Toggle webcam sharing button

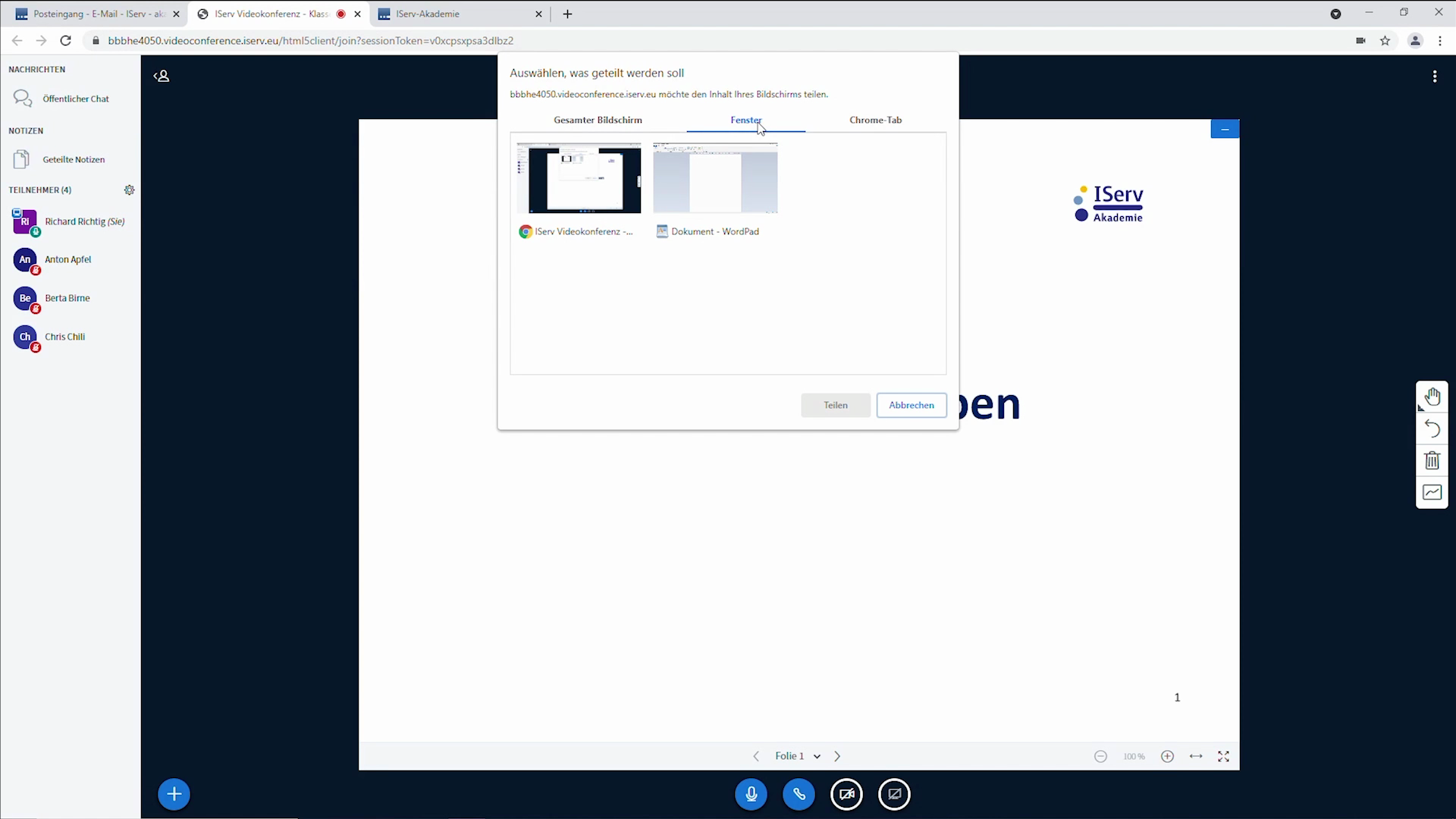(846, 794)
